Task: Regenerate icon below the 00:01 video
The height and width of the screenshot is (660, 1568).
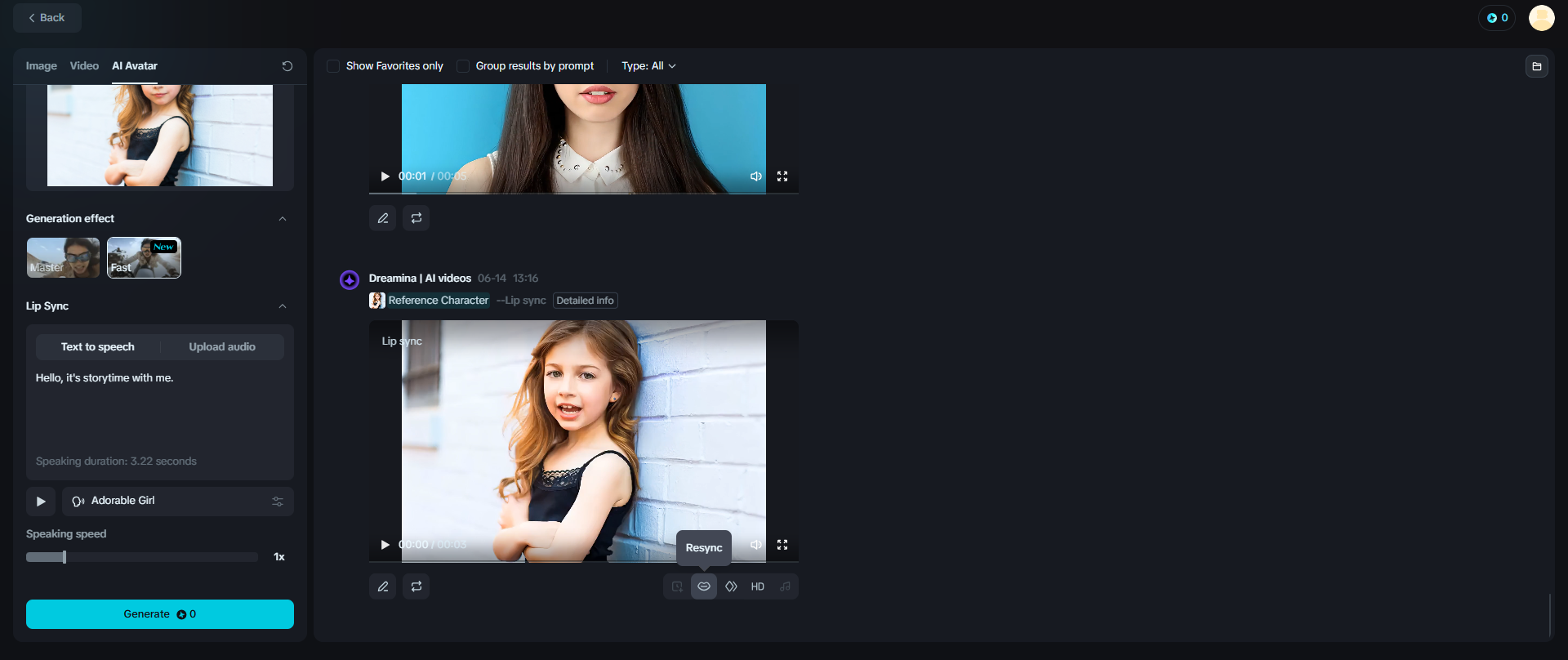Action: (x=416, y=218)
